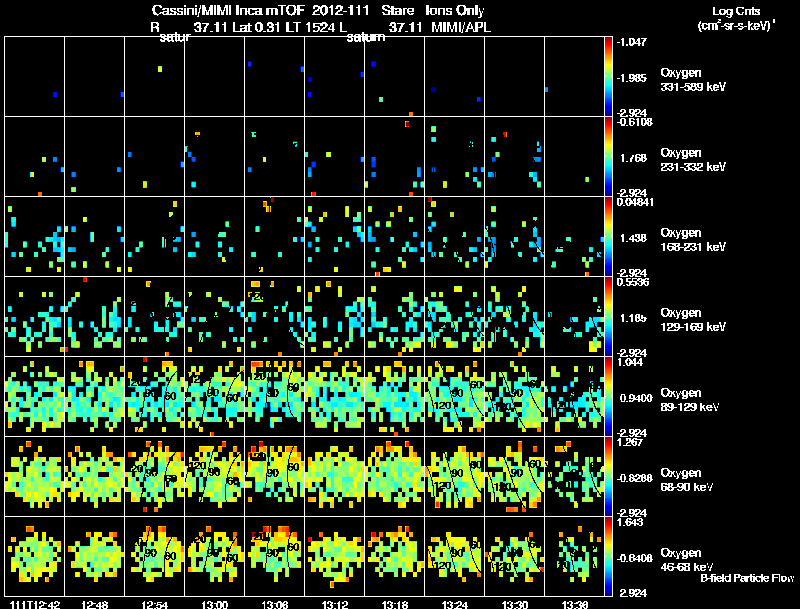Screen dimensions: 800x609
Task: Click the Log Cnts units header
Action: (x=736, y=18)
